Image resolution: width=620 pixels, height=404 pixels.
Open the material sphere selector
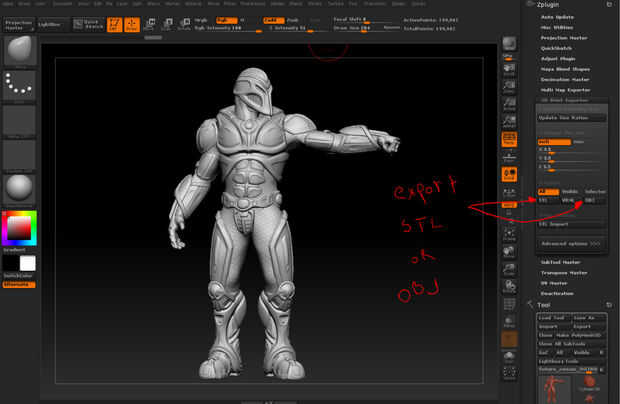pyautogui.click(x=20, y=188)
